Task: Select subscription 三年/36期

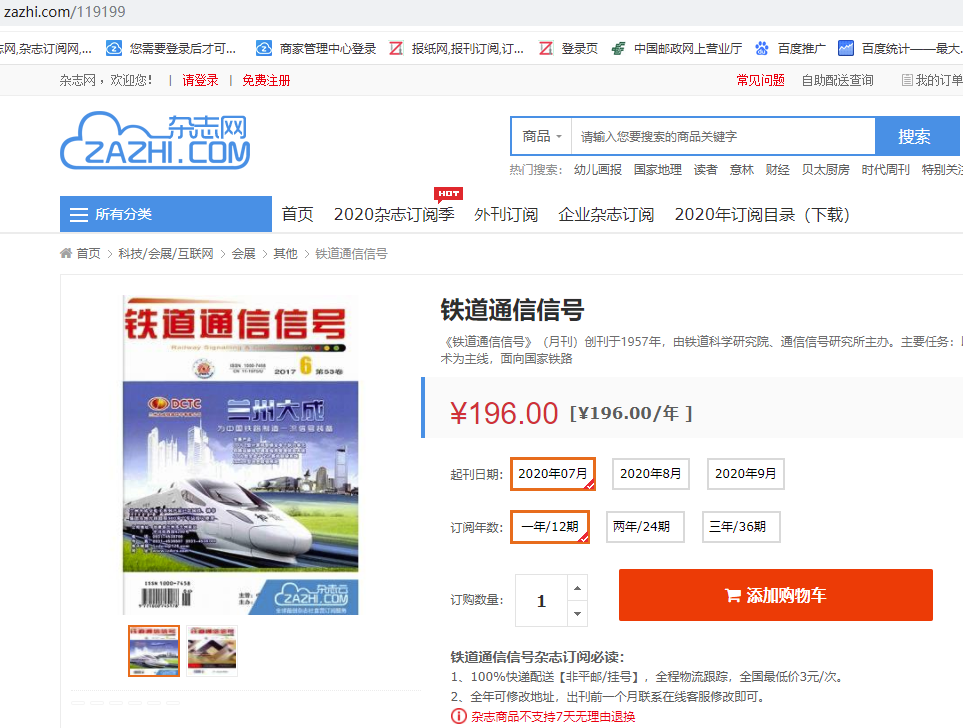Action: click(741, 526)
